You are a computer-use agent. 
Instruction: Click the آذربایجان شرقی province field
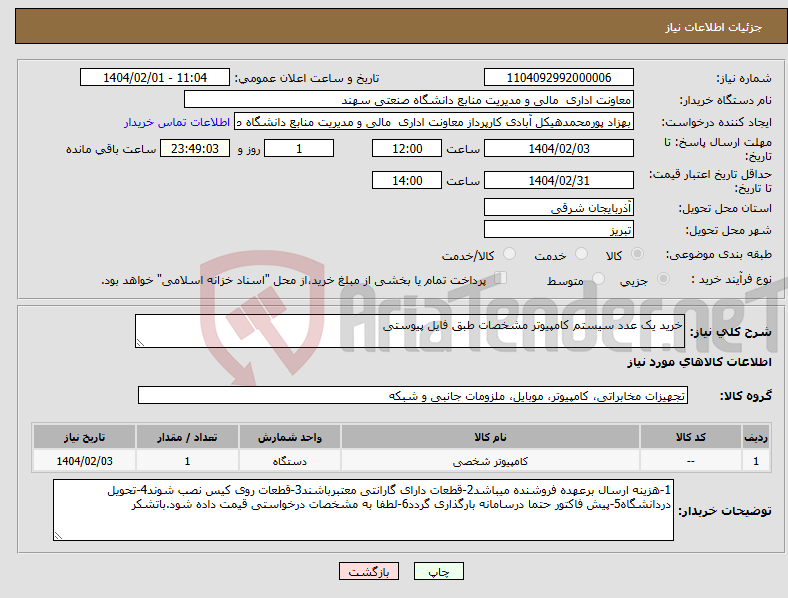coord(558,207)
